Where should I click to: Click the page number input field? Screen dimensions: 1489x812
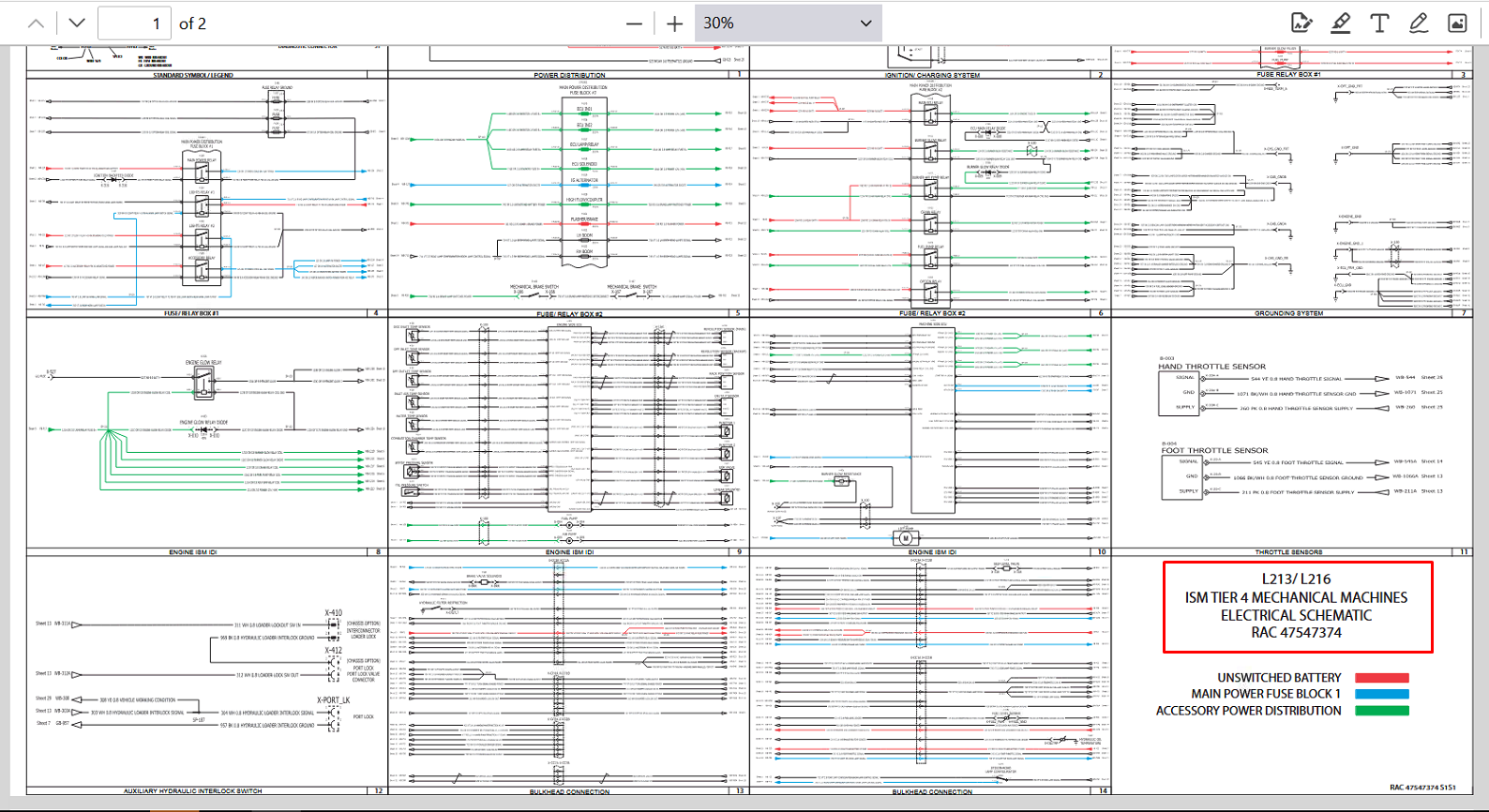pyautogui.click(x=134, y=23)
